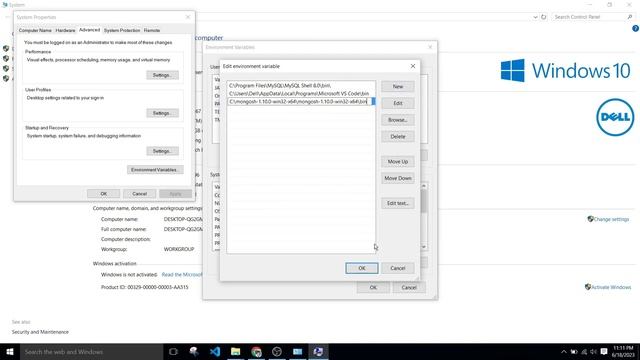Open the Action Center notifications icon
This screenshot has height=360, width=640.
click(x=604, y=352)
